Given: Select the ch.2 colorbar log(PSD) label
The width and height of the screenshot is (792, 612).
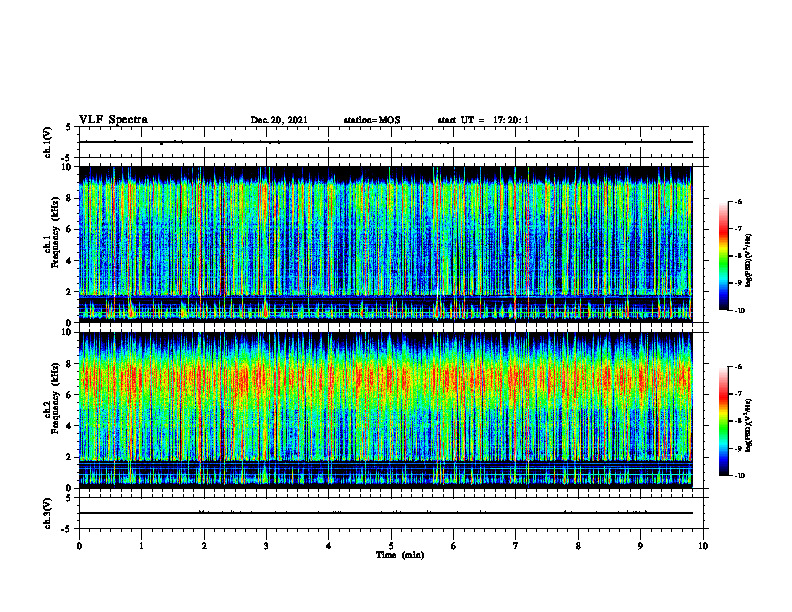Looking at the screenshot, I should pyautogui.click(x=749, y=425).
